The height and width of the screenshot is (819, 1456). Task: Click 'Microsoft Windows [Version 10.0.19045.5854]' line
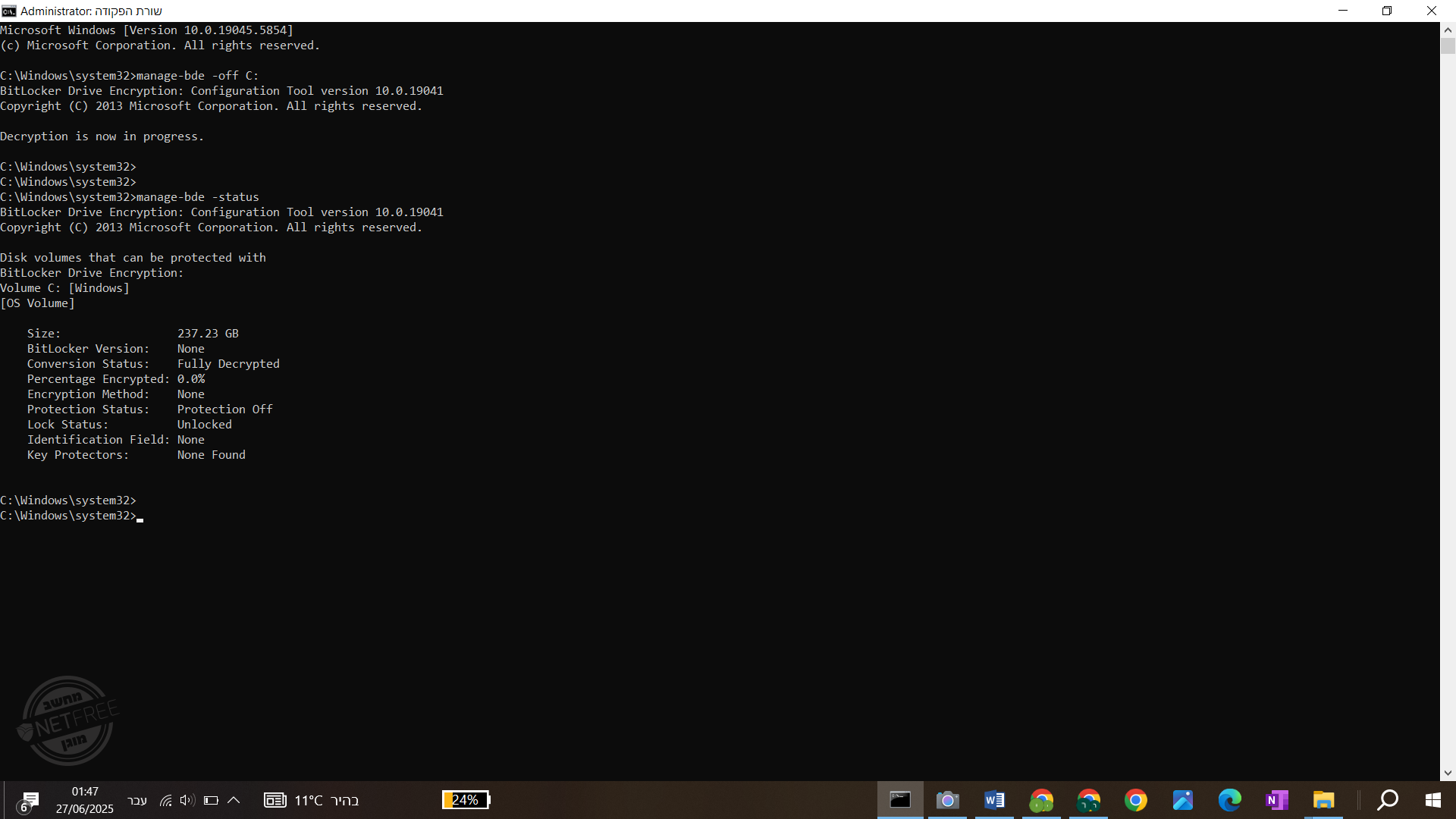[x=146, y=30]
